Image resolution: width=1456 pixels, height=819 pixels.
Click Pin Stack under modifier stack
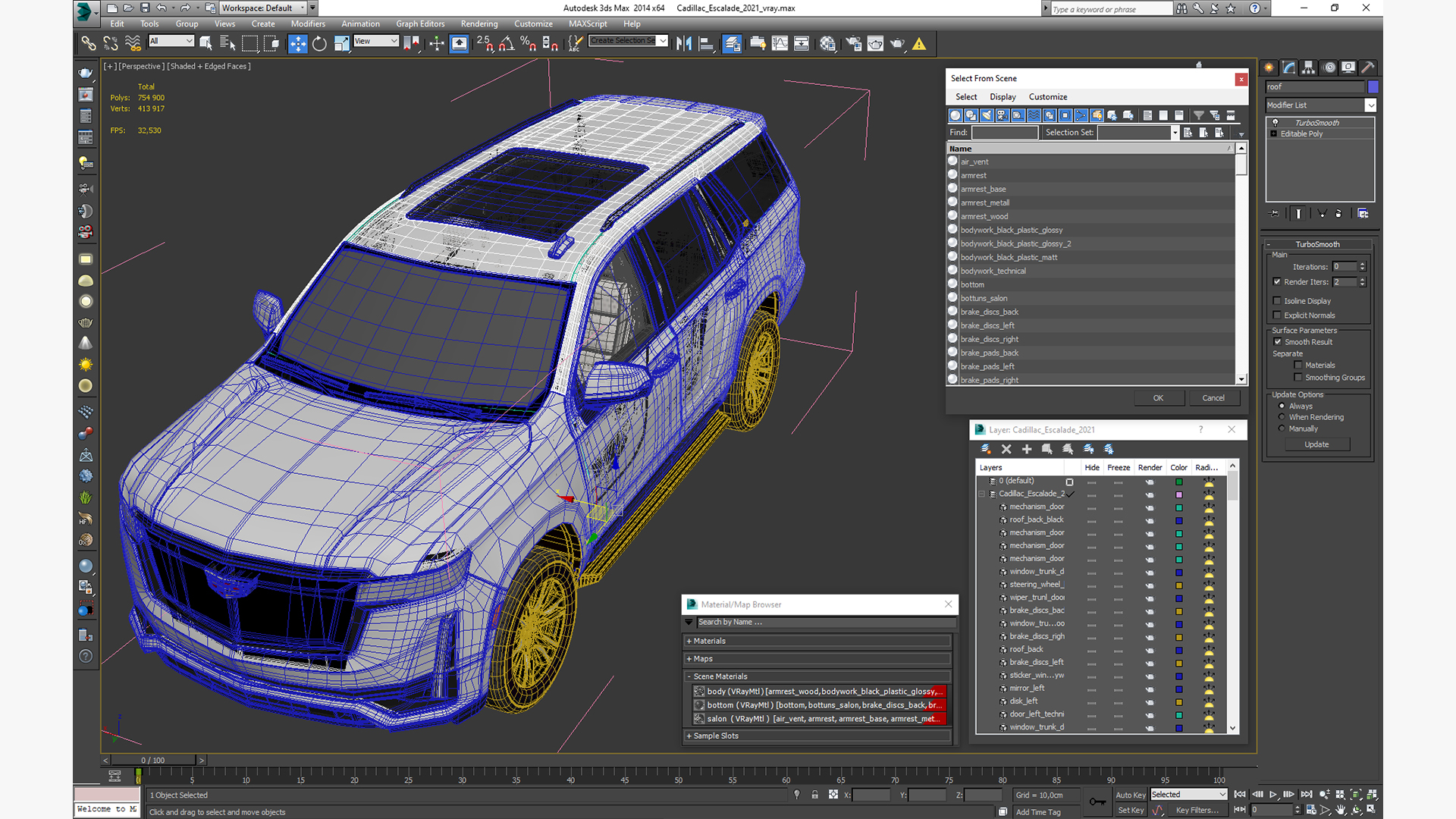[1274, 214]
